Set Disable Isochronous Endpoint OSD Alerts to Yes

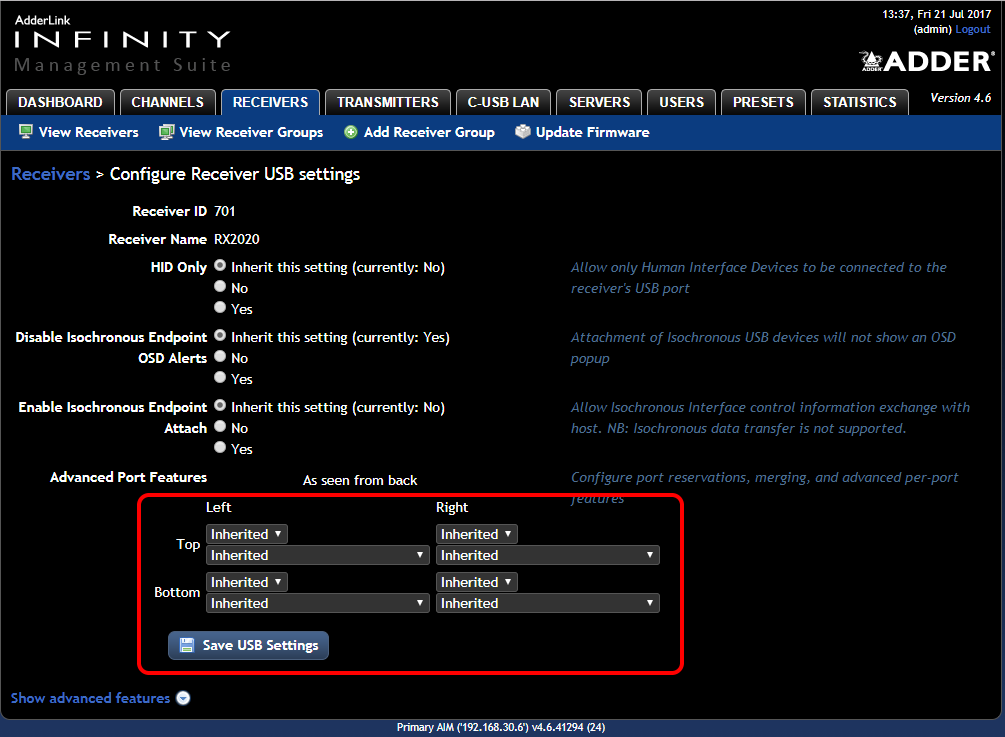(220, 377)
